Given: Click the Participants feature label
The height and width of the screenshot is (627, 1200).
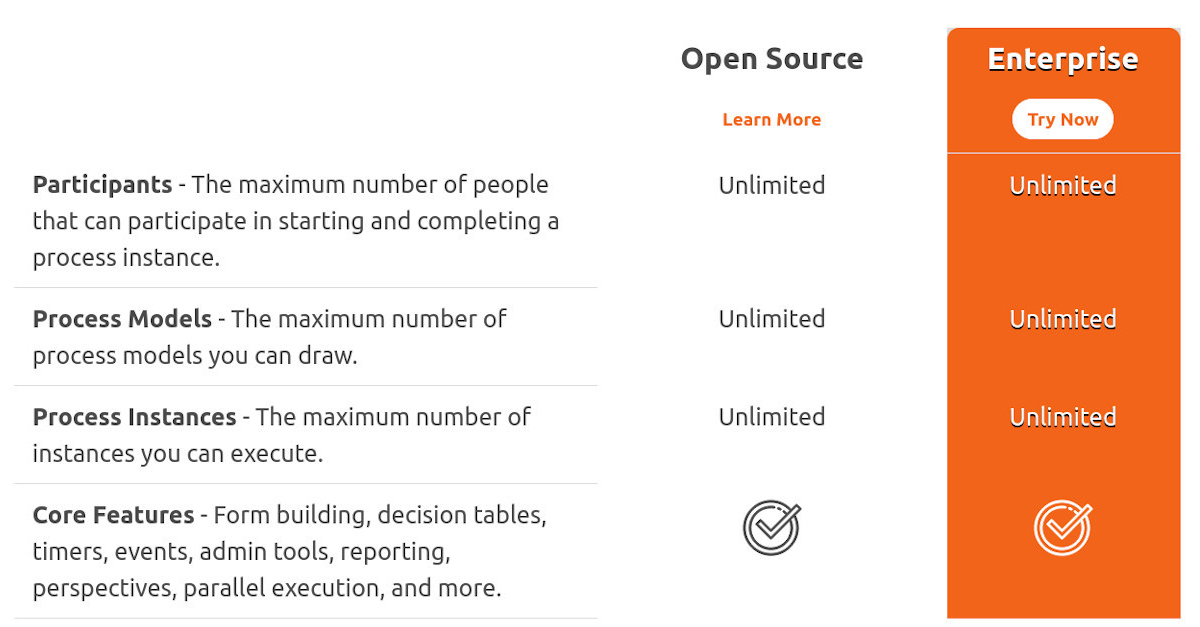Looking at the screenshot, I should point(102,185).
